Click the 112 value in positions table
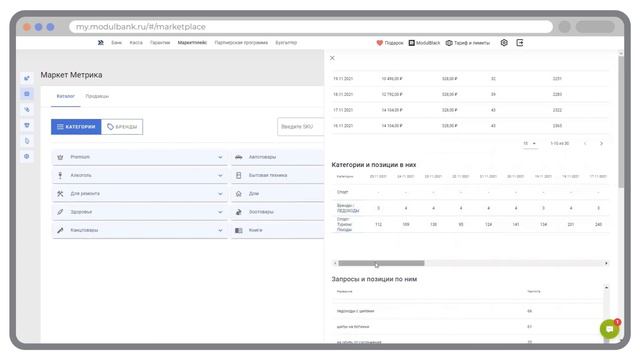Screen dimensions: 640x360 click(378, 224)
